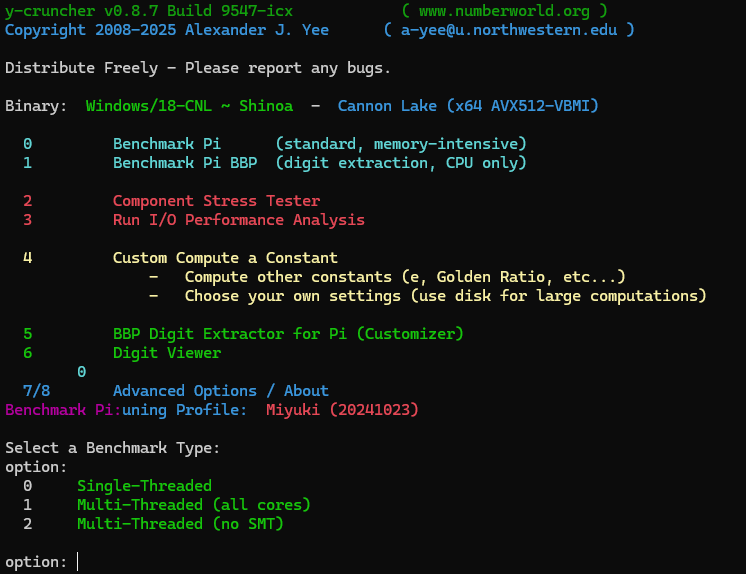Select Component Stress Tester option

click(x=216, y=201)
